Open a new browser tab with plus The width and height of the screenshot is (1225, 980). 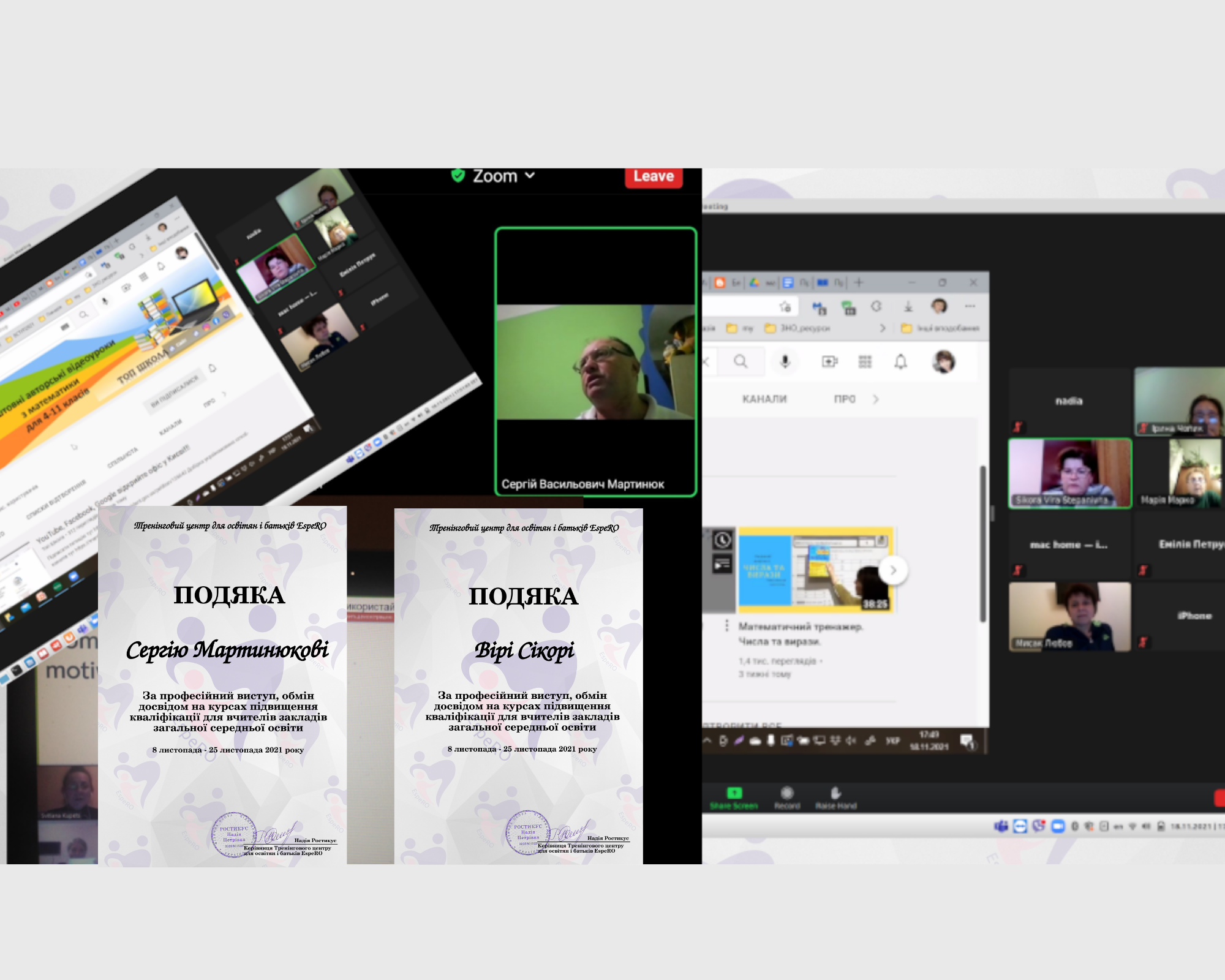[859, 282]
